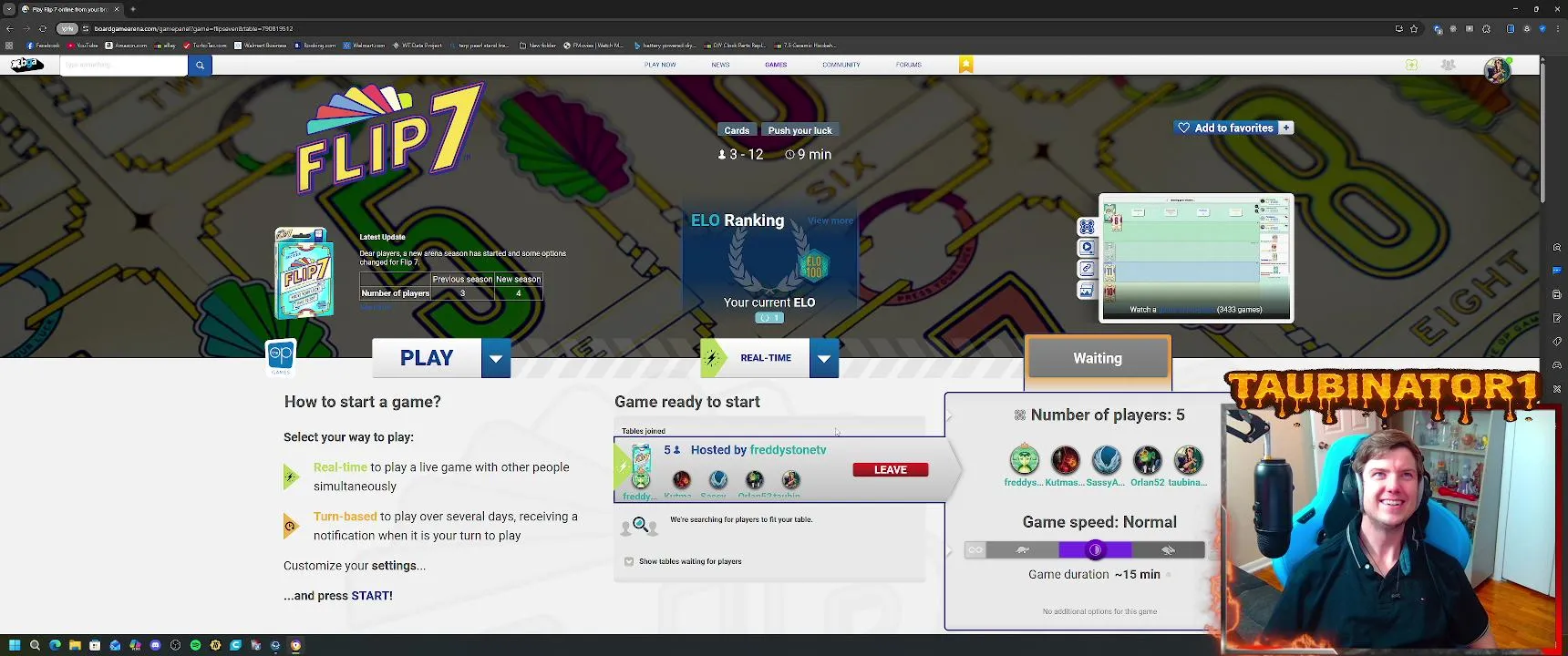Click the Flip 7 game box thumbnail
Screen dimensions: 1568x656
304,272
